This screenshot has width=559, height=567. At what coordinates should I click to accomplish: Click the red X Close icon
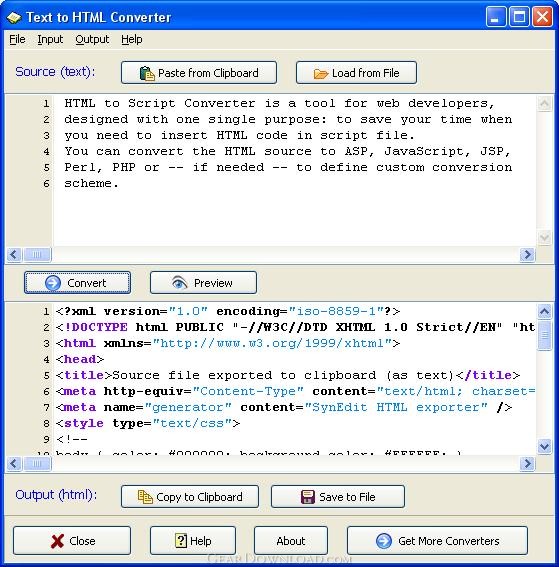[57, 541]
